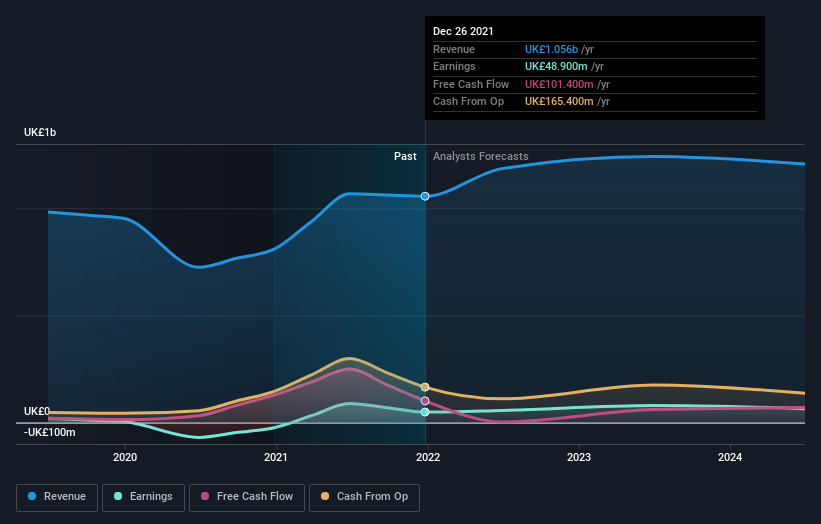Toggle the Revenue legend series

[57, 497]
